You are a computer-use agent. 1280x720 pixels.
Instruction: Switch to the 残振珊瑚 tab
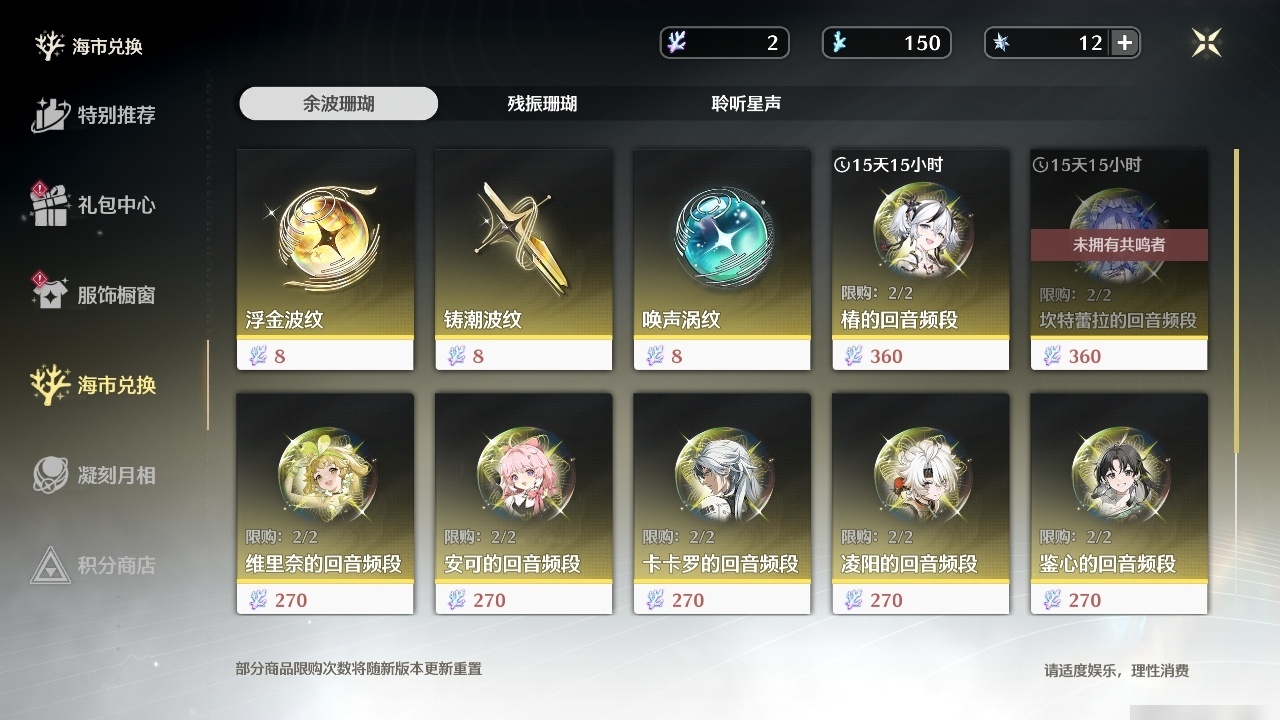542,104
